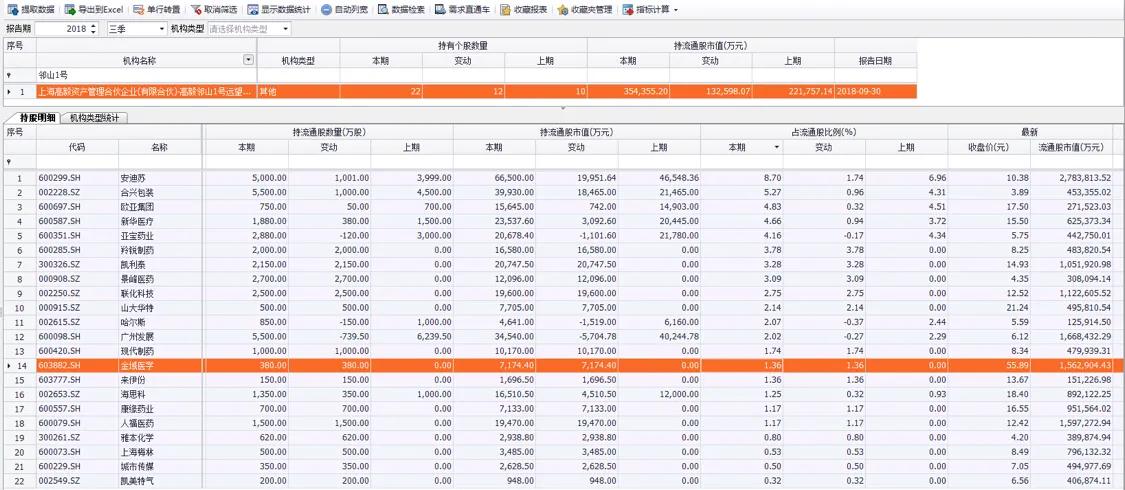This screenshot has height=490, width=1125.
Task: Click the 报告日期 column header
Action: (875, 60)
